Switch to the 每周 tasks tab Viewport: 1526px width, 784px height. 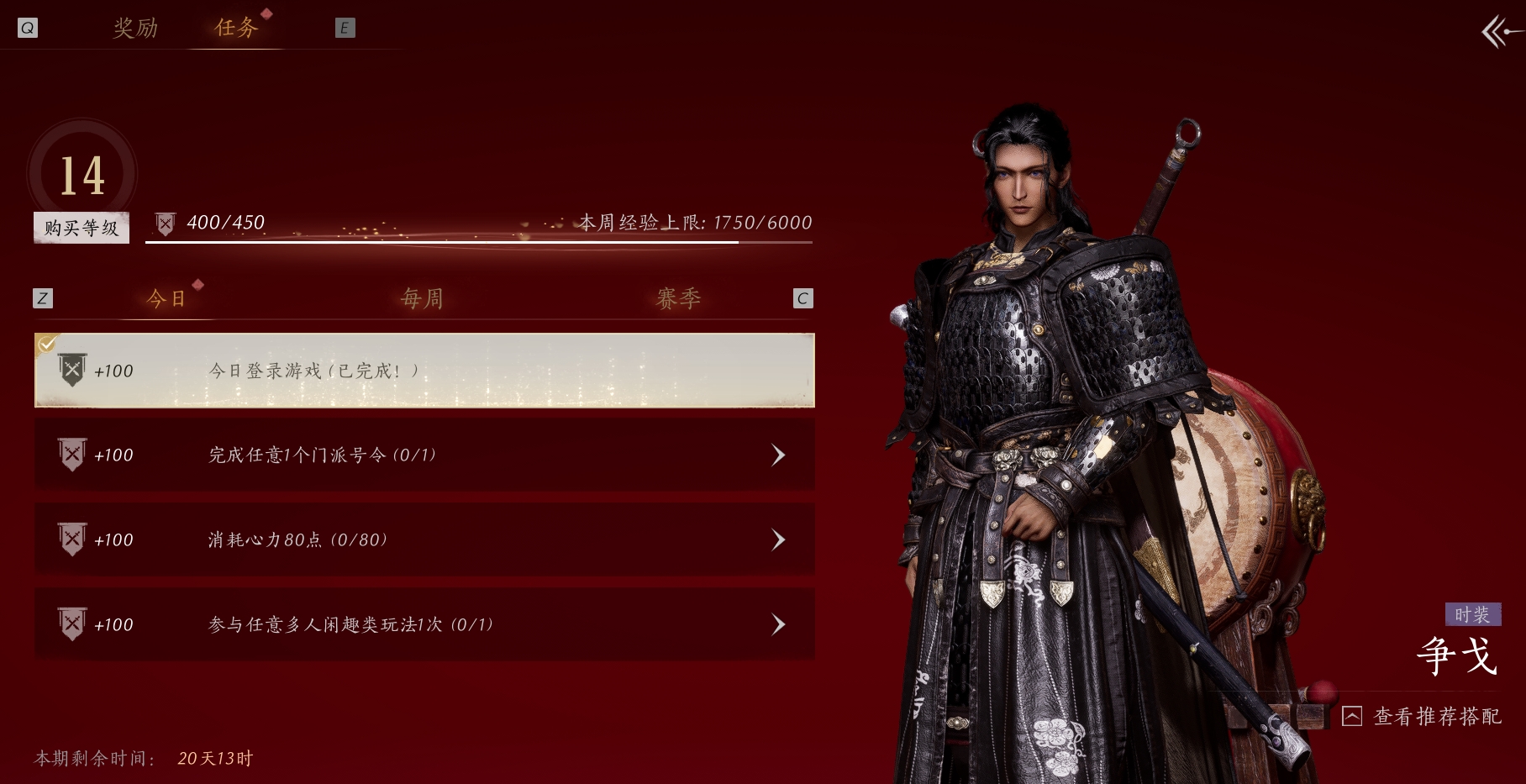(422, 298)
